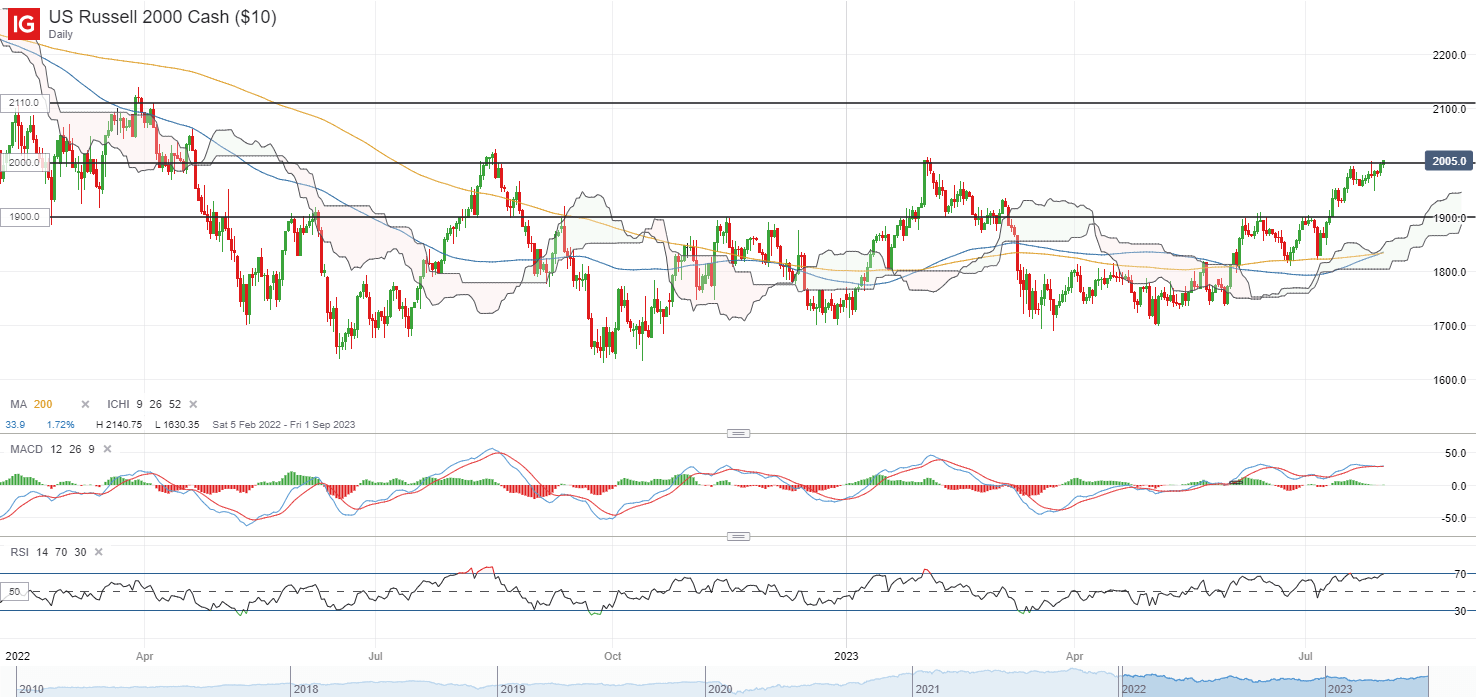Select the 2000.0 horizontal line label

[x=24, y=162]
